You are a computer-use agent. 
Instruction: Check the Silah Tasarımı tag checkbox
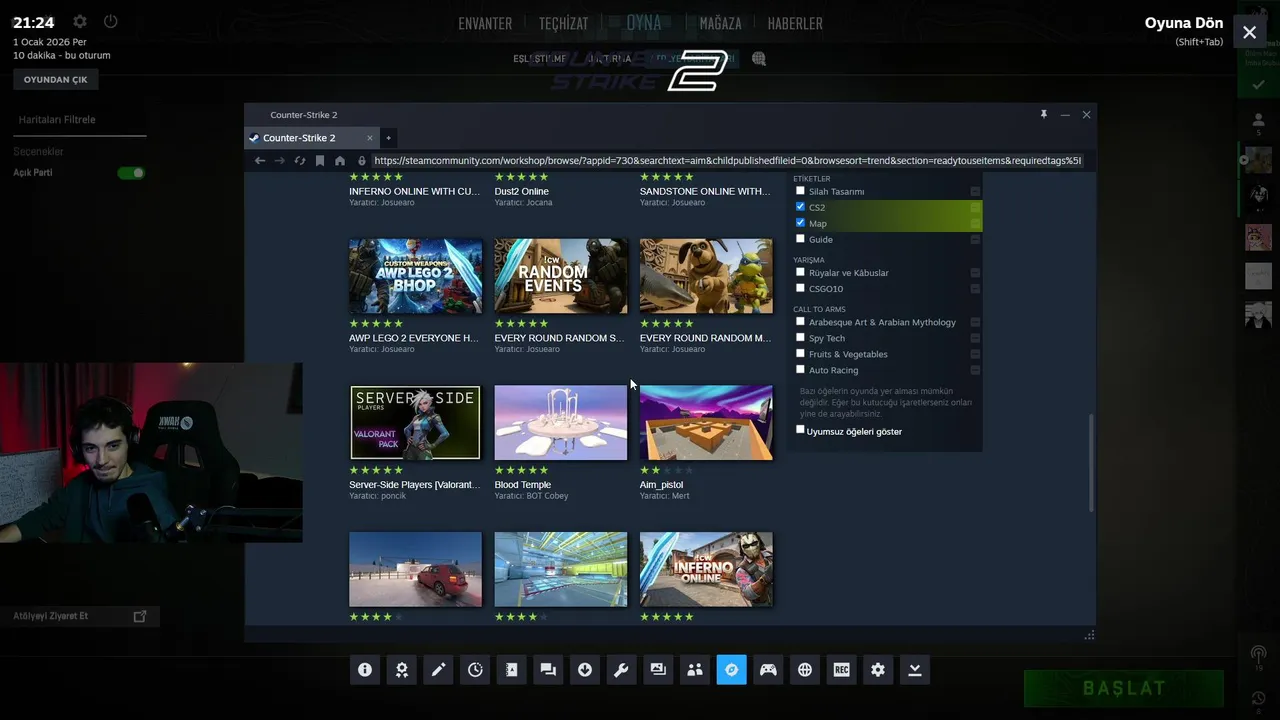[x=800, y=190]
